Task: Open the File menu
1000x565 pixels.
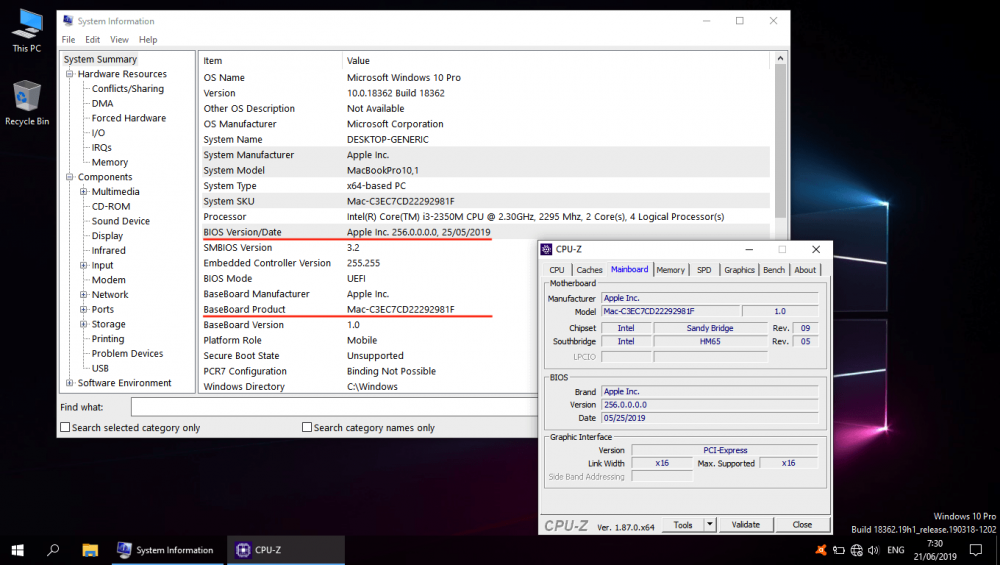Action: (68, 40)
